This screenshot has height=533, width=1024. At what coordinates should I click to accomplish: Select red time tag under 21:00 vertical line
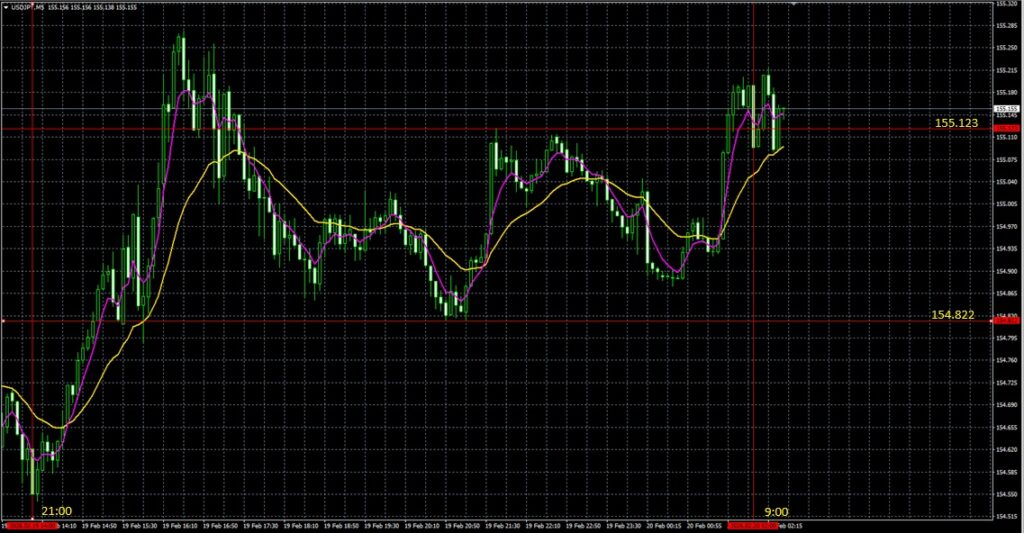[x=33, y=526]
